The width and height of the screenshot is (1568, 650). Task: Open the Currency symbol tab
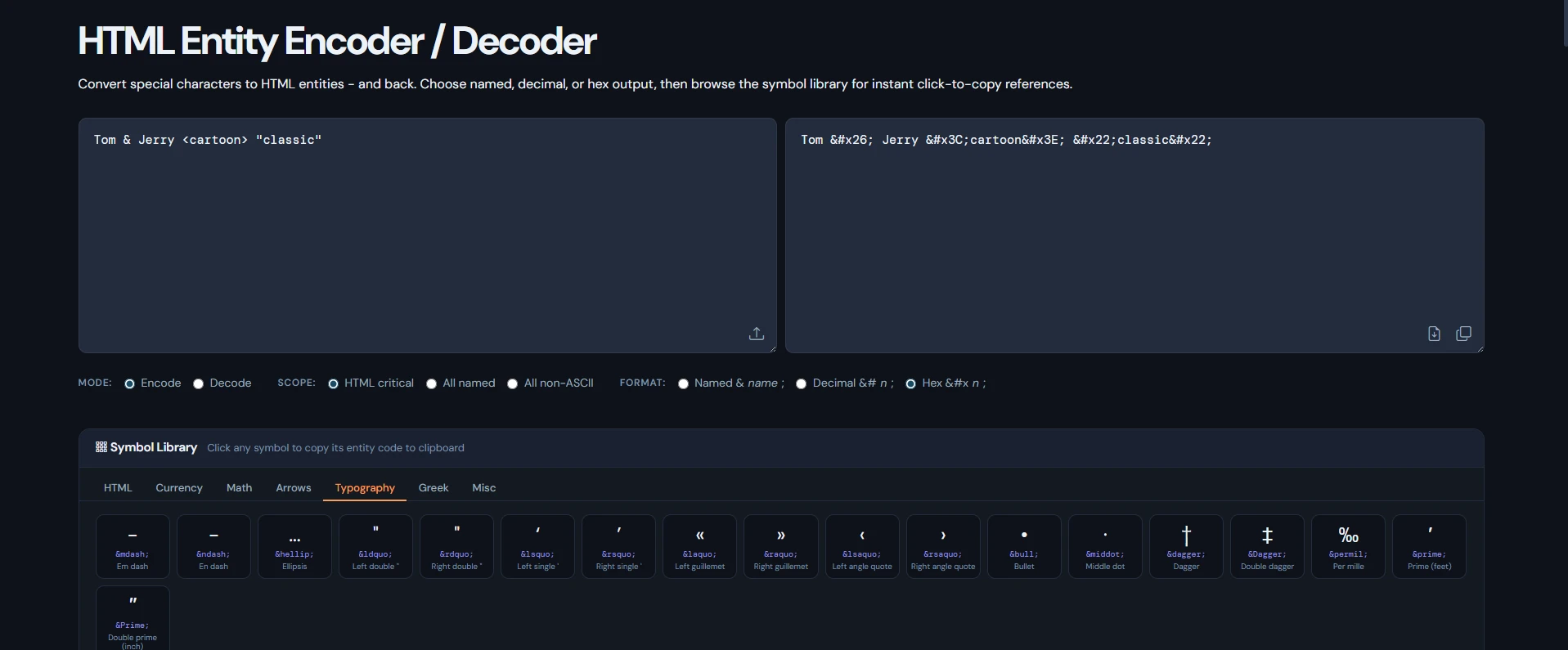[179, 488]
